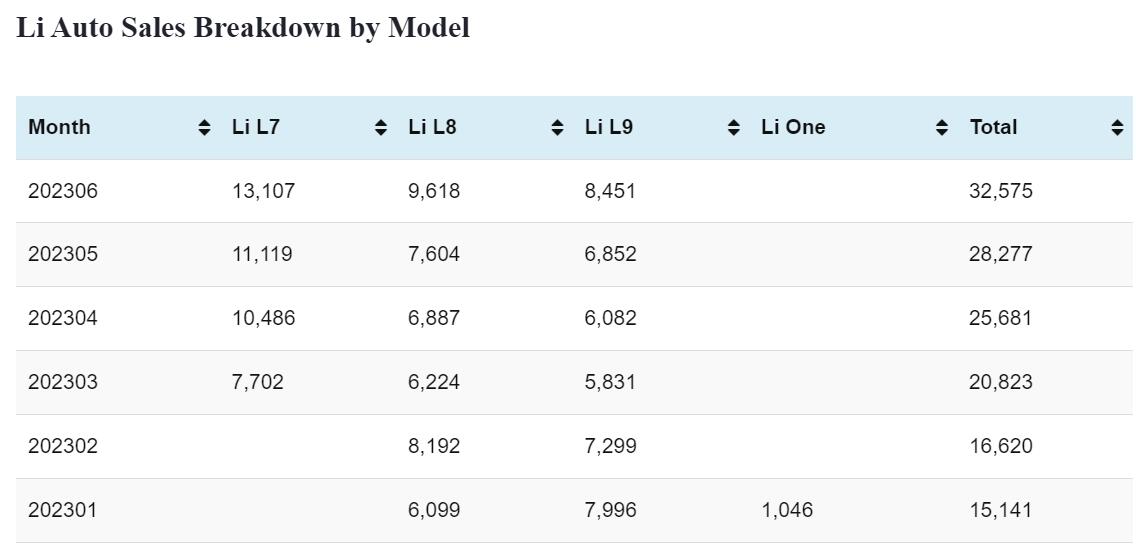This screenshot has width=1136, height=551.
Task: Select the 202301 month cell
Action: 63,510
